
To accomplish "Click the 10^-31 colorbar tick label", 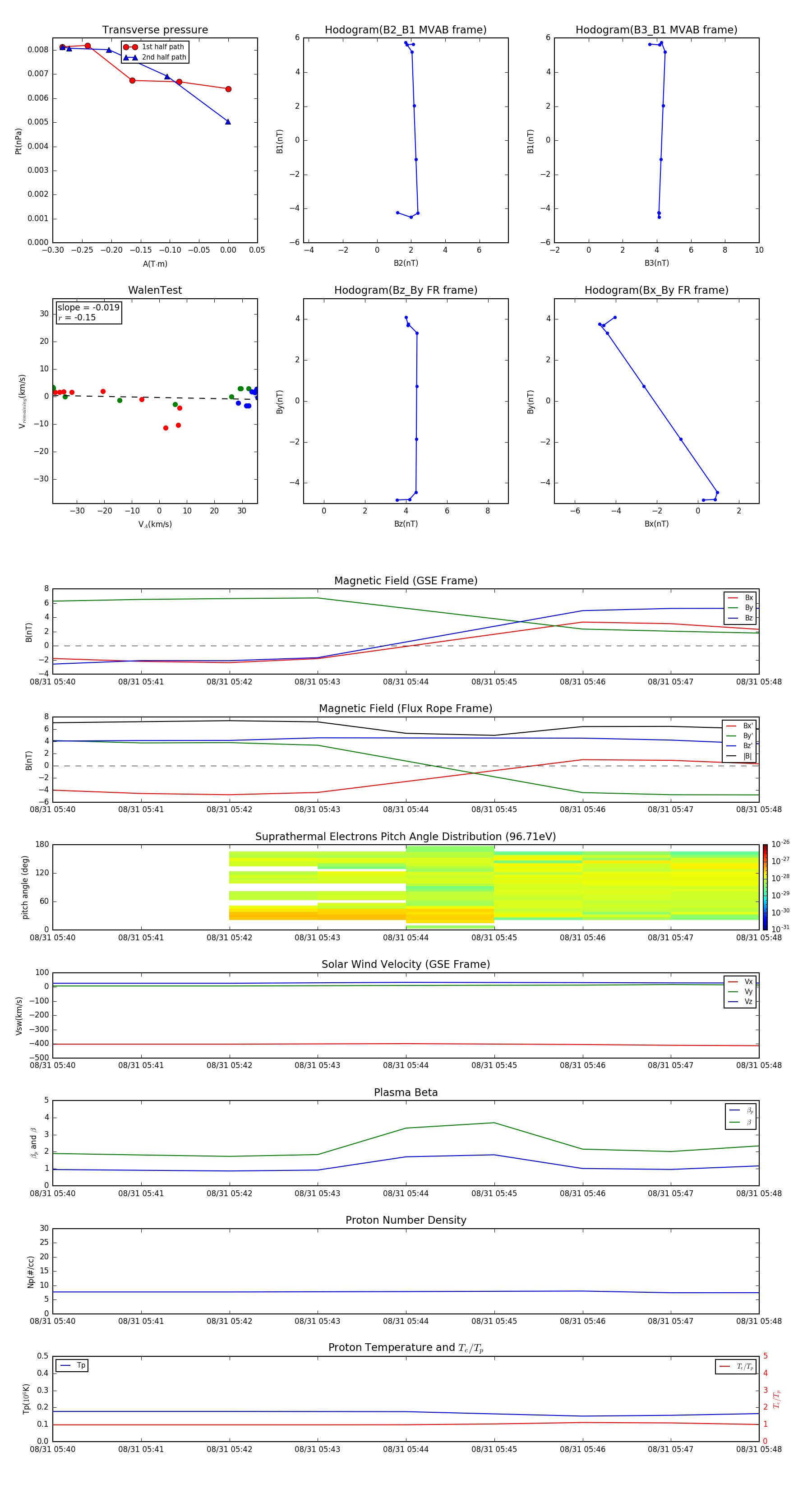I will (780, 929).
